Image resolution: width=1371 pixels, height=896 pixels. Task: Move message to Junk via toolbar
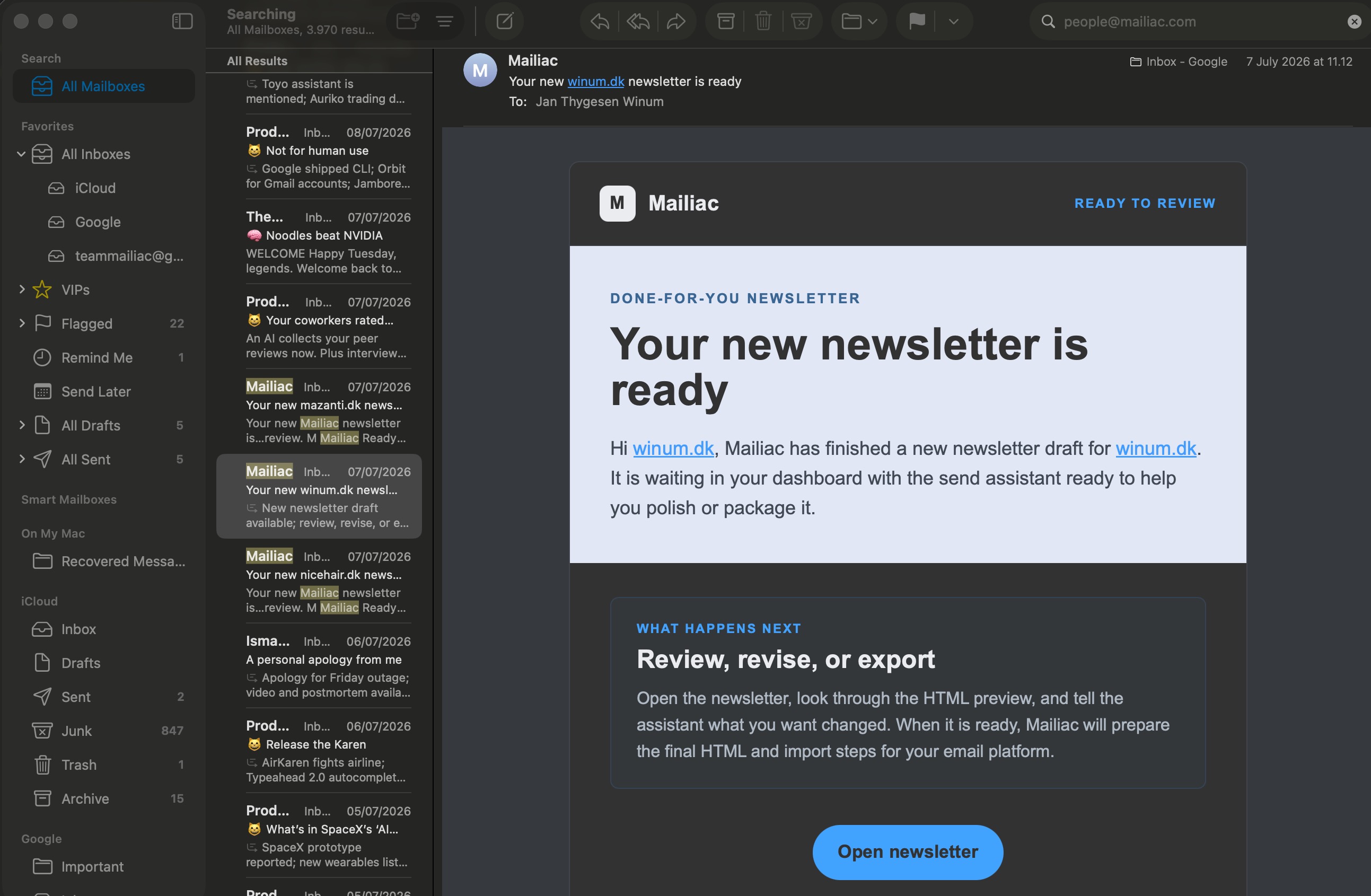point(801,21)
